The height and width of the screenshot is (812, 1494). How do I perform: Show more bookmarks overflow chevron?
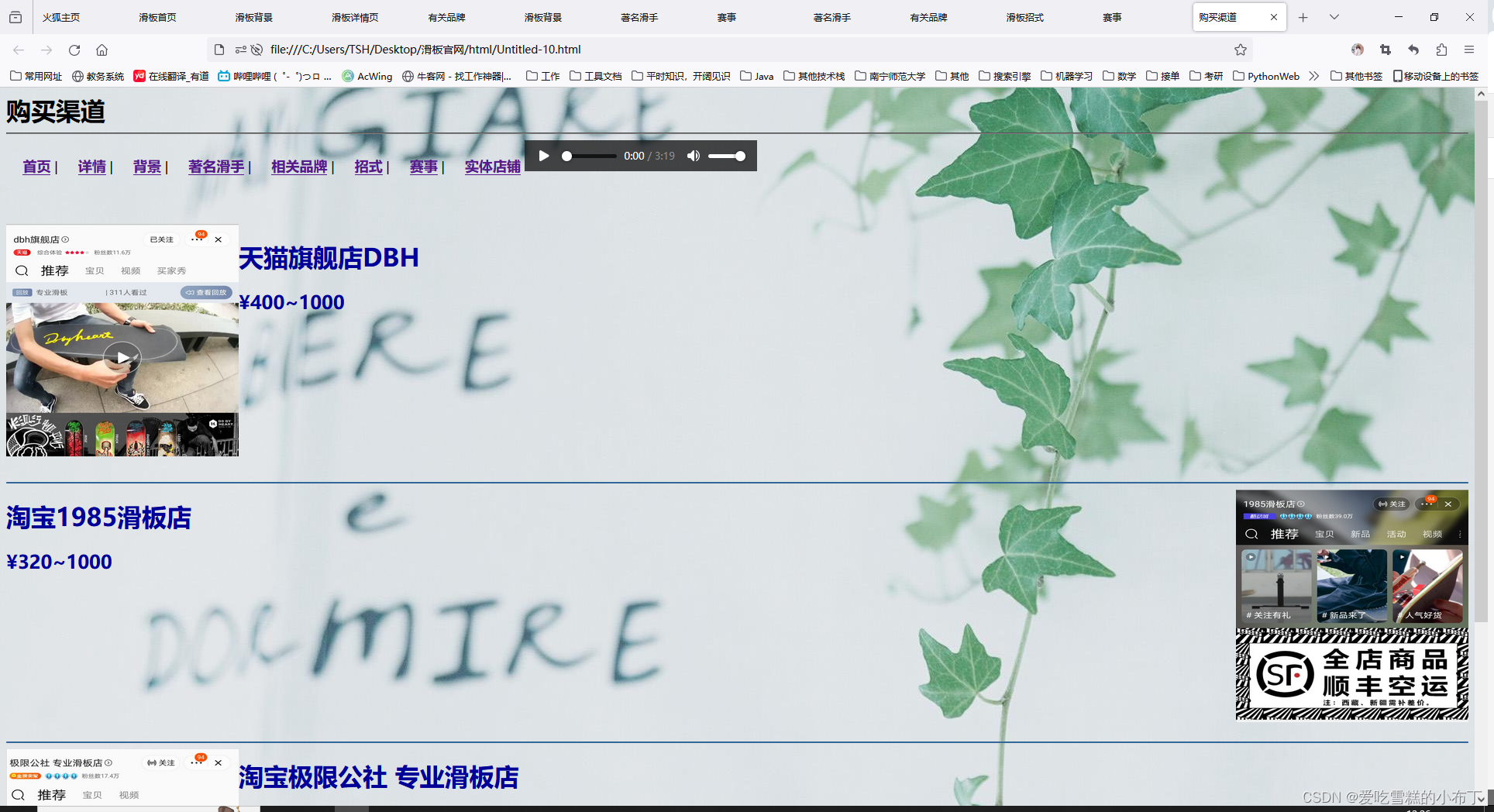pyautogui.click(x=1313, y=76)
